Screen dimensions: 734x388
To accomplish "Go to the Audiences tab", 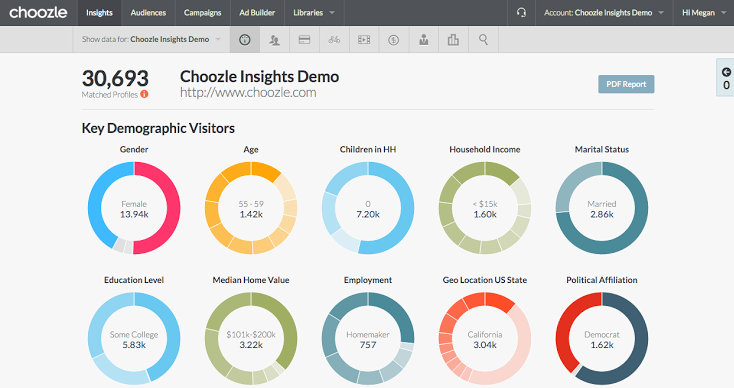I will 148,13.
